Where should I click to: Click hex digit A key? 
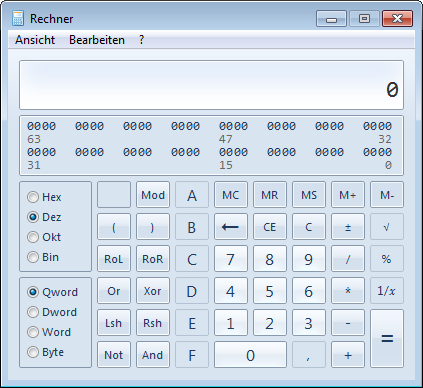pos(192,195)
